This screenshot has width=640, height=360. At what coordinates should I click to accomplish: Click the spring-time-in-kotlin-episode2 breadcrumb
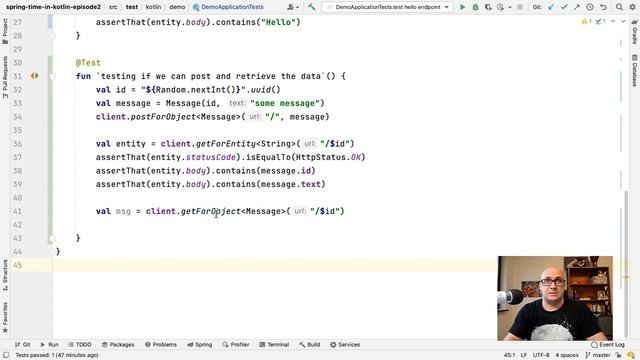click(x=53, y=7)
